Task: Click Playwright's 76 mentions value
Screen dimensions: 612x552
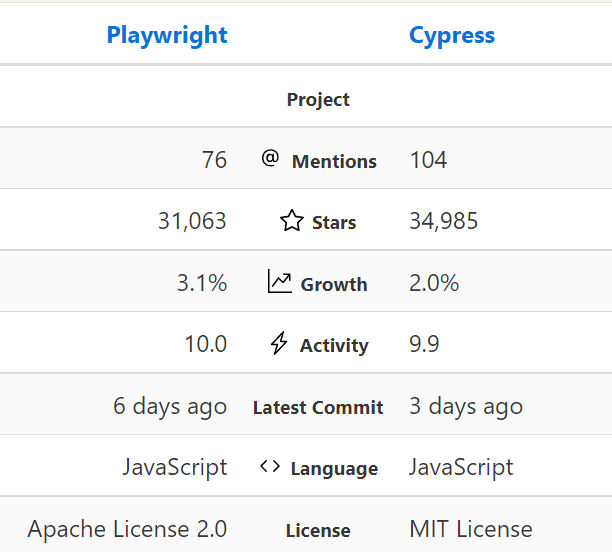Action: tap(214, 160)
